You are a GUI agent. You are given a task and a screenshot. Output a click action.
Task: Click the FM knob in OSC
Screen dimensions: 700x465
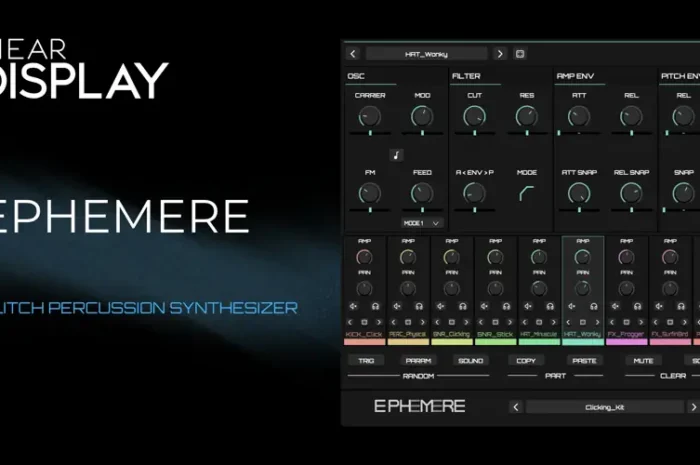click(370, 194)
